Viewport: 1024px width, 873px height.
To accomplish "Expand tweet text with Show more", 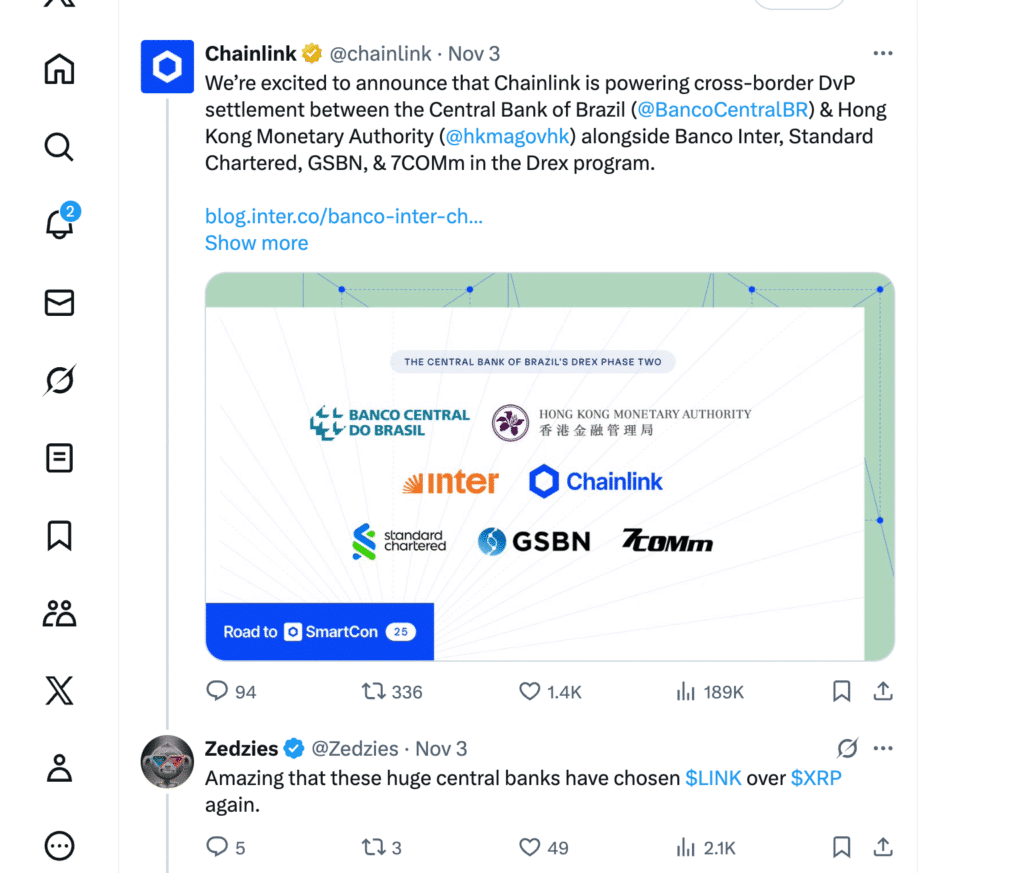I will tap(256, 243).
